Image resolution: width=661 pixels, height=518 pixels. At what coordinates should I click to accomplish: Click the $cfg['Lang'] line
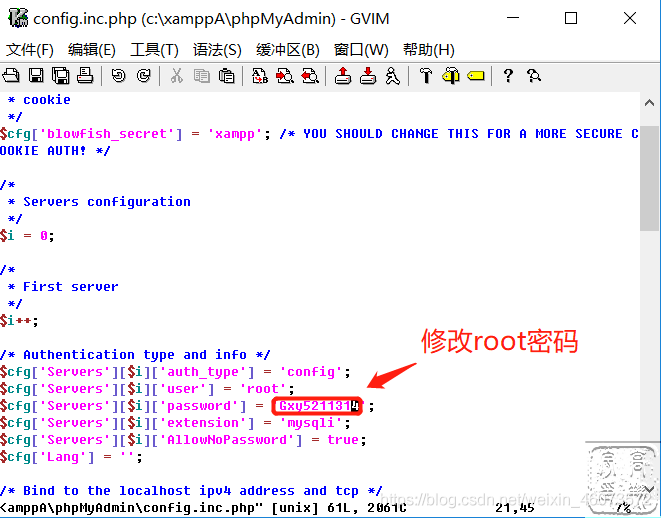point(71,457)
